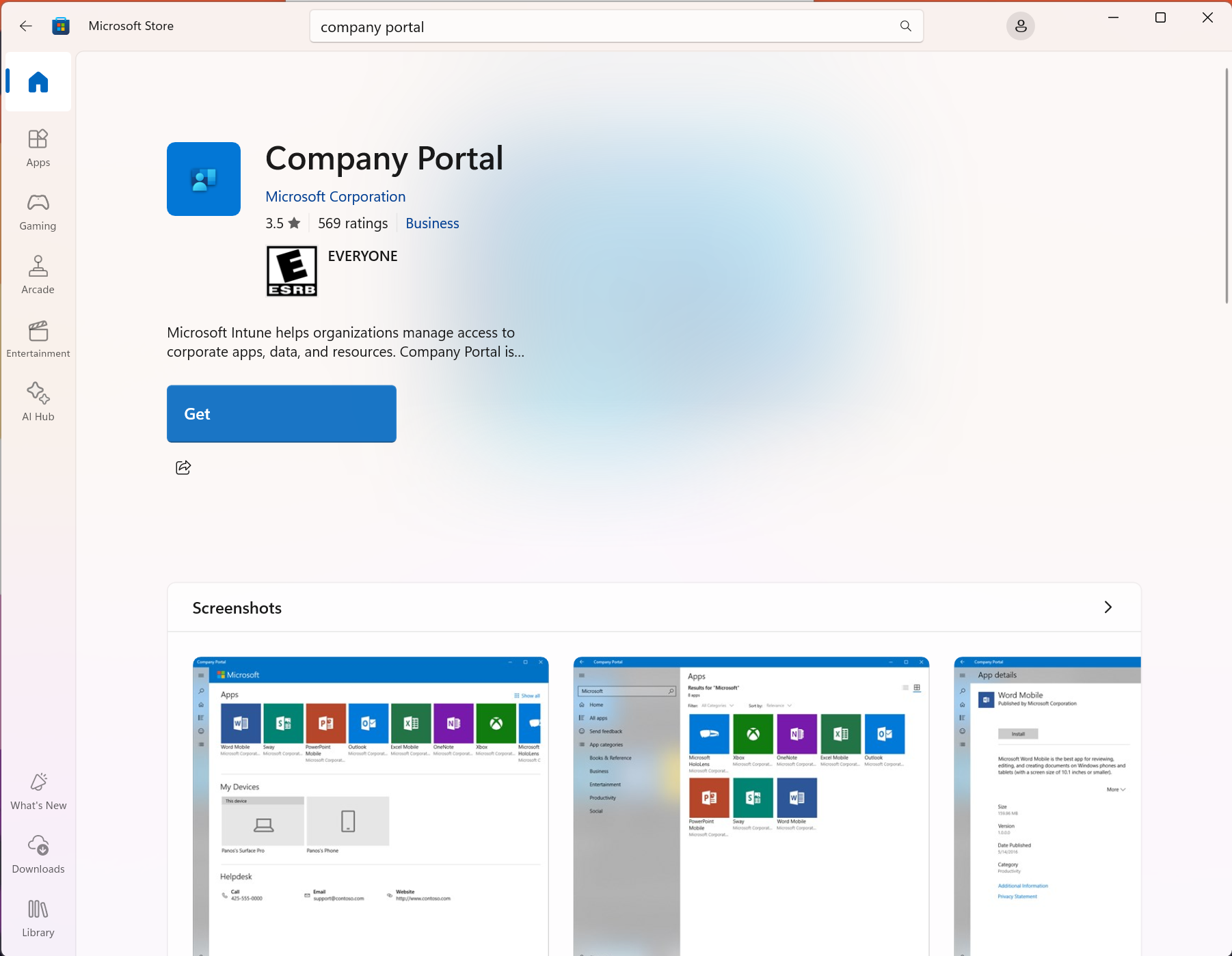Open the user account profile icon
The height and width of the screenshot is (956, 1232).
click(x=1020, y=26)
